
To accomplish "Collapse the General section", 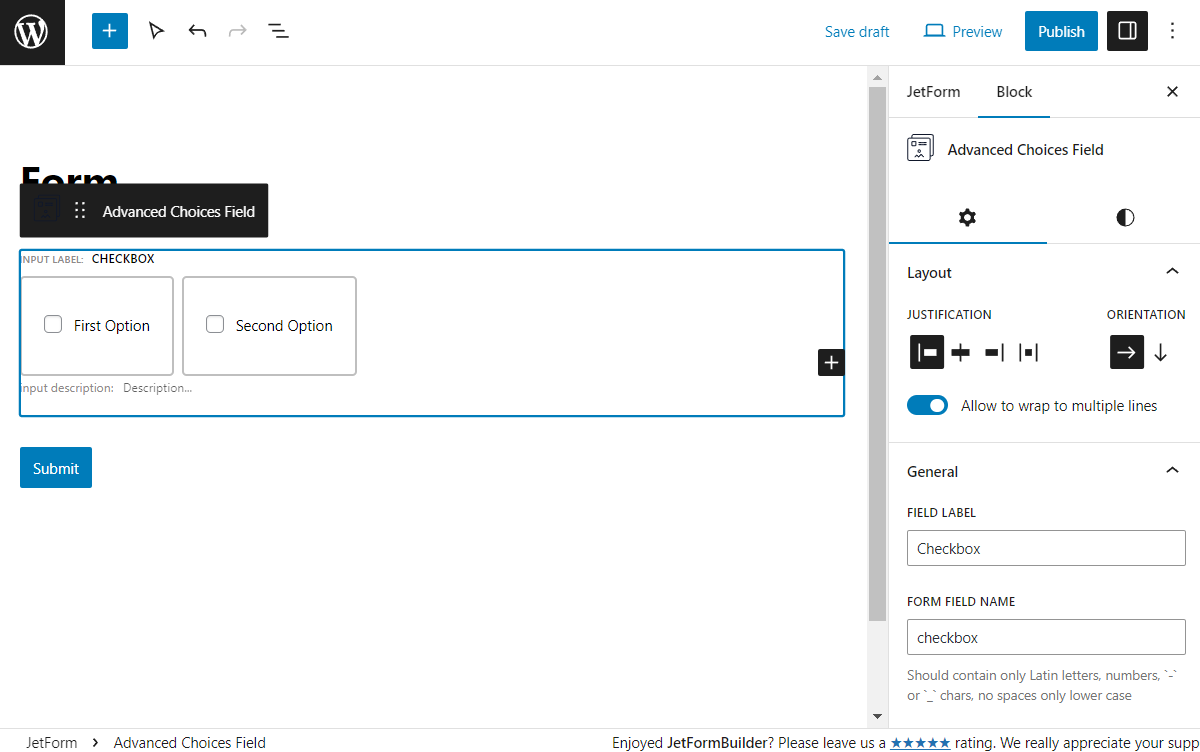I will tap(1172, 470).
